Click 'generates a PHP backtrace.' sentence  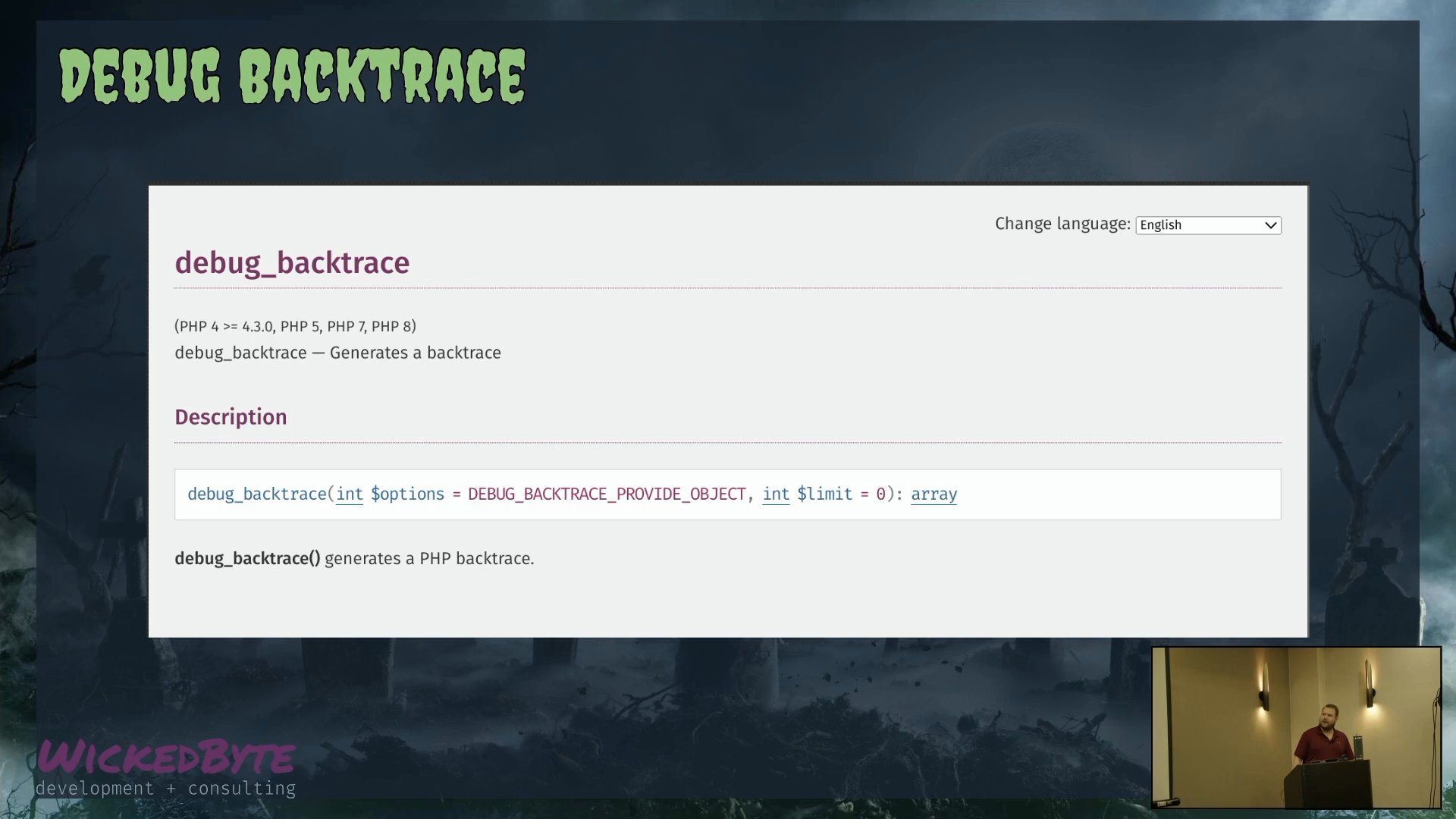(429, 559)
